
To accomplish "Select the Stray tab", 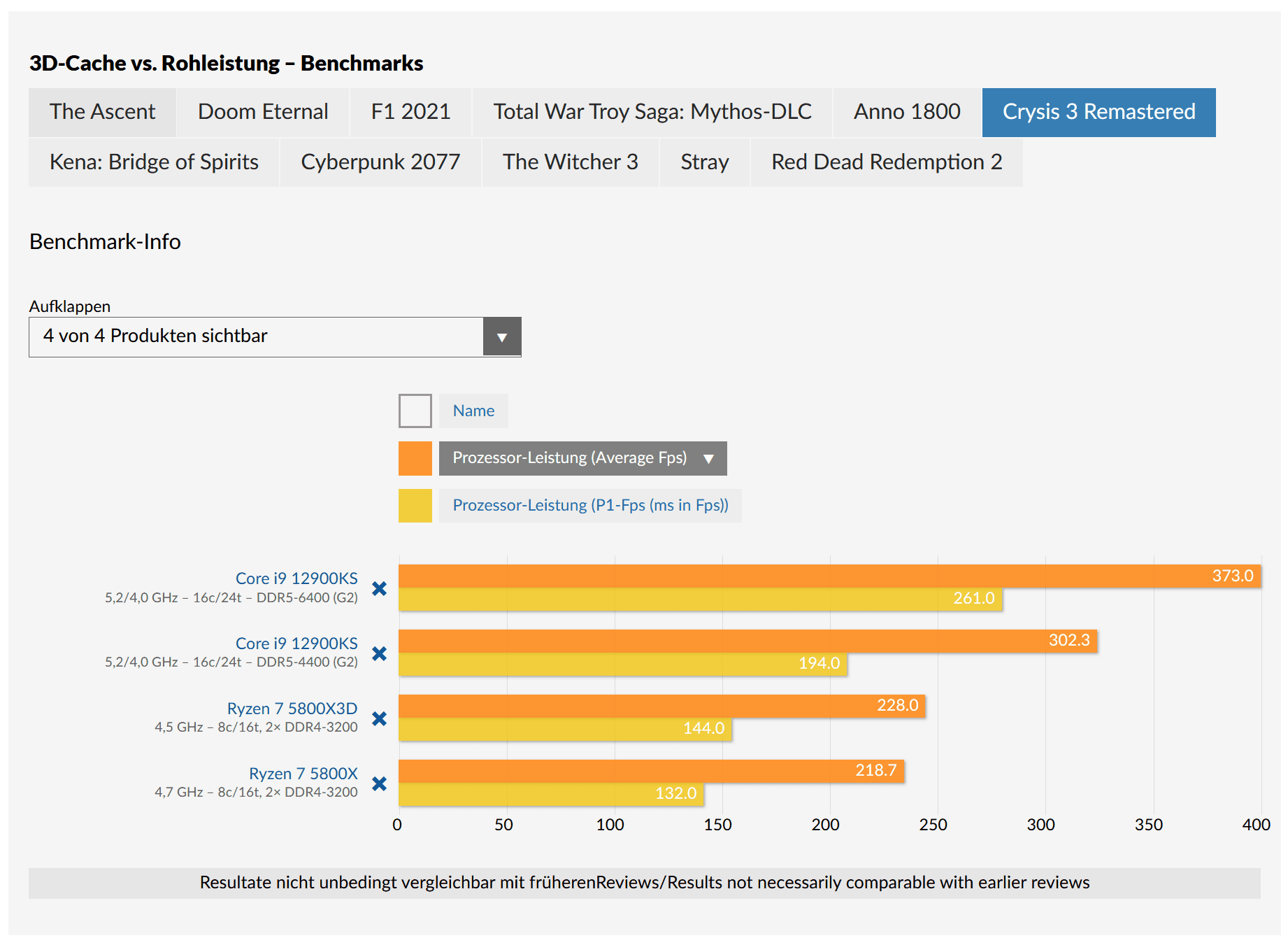I will pyautogui.click(x=705, y=162).
